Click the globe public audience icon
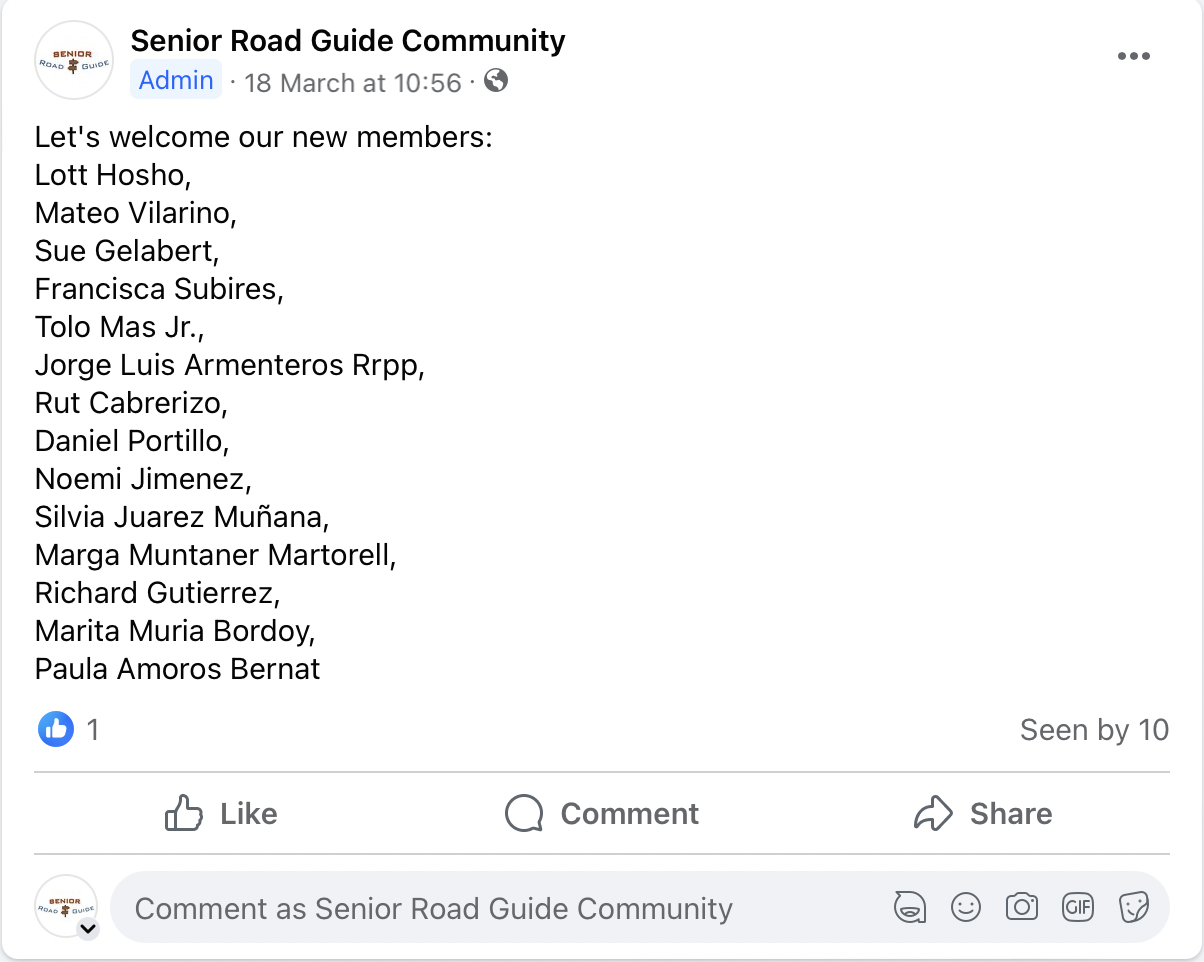 pos(496,80)
